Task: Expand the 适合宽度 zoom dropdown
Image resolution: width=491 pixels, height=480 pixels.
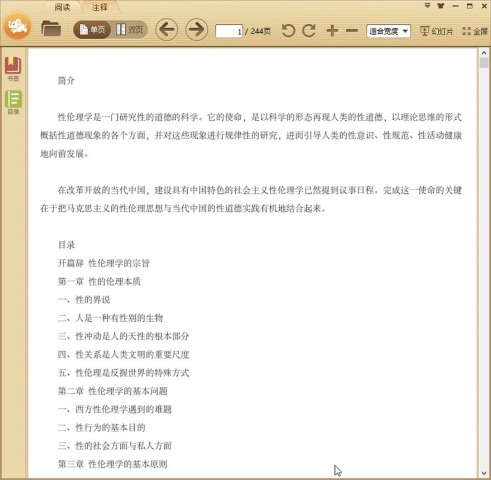Action: tap(388, 31)
